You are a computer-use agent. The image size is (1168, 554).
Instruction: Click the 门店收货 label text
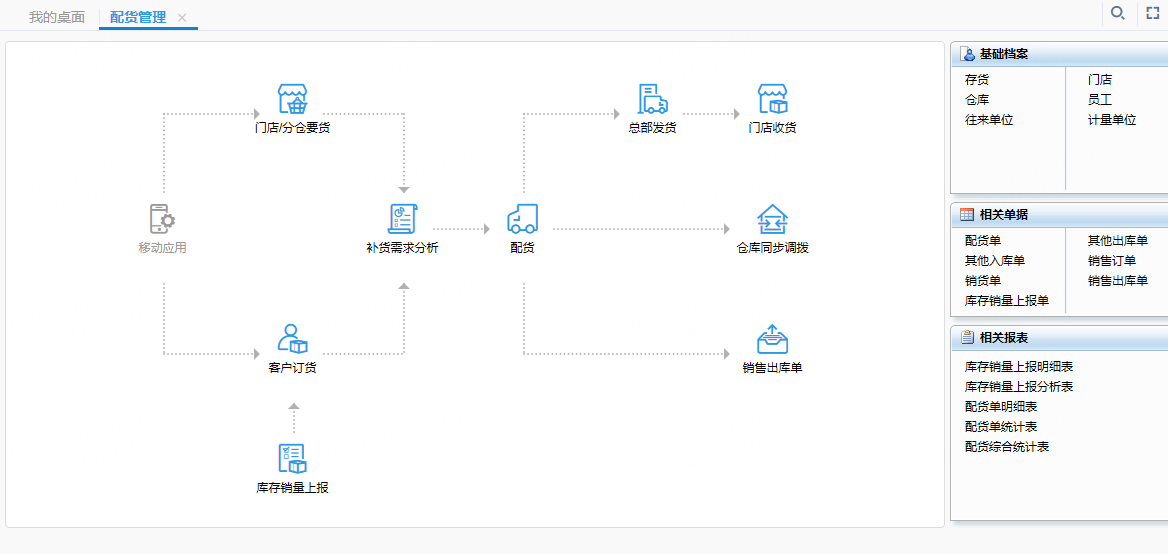click(772, 128)
